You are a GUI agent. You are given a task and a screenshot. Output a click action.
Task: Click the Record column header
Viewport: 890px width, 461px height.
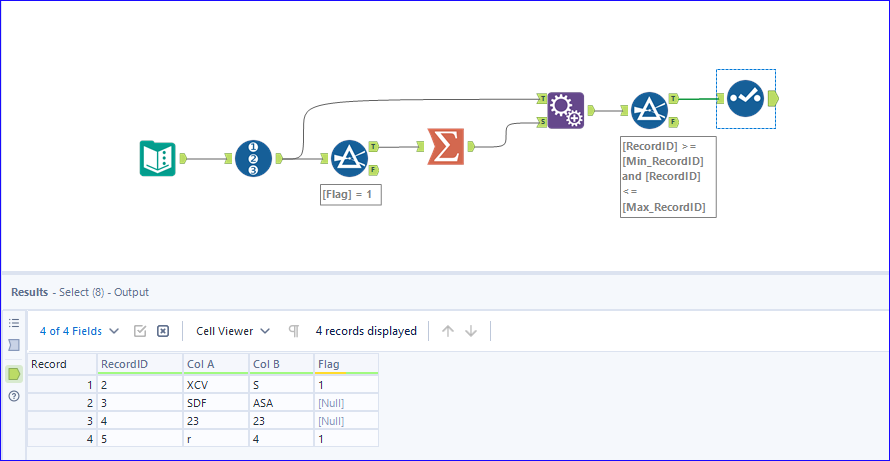[x=62, y=364]
